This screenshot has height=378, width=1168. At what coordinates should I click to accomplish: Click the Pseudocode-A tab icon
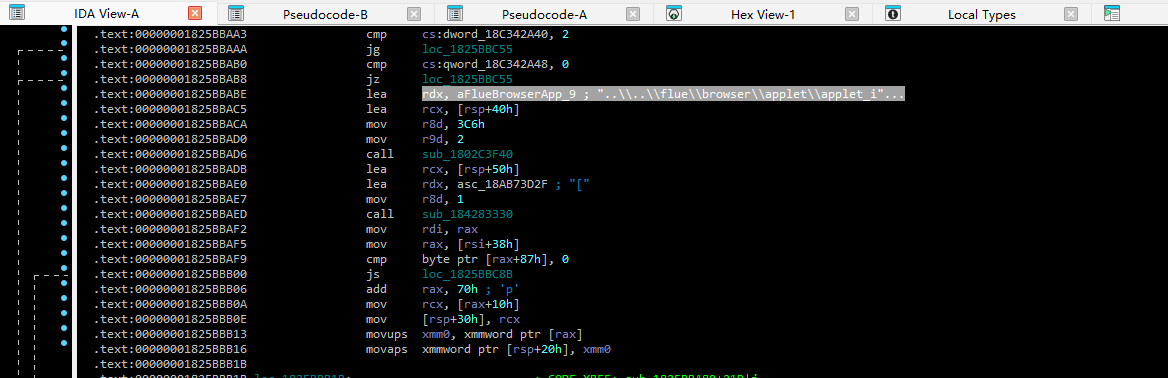(454, 13)
